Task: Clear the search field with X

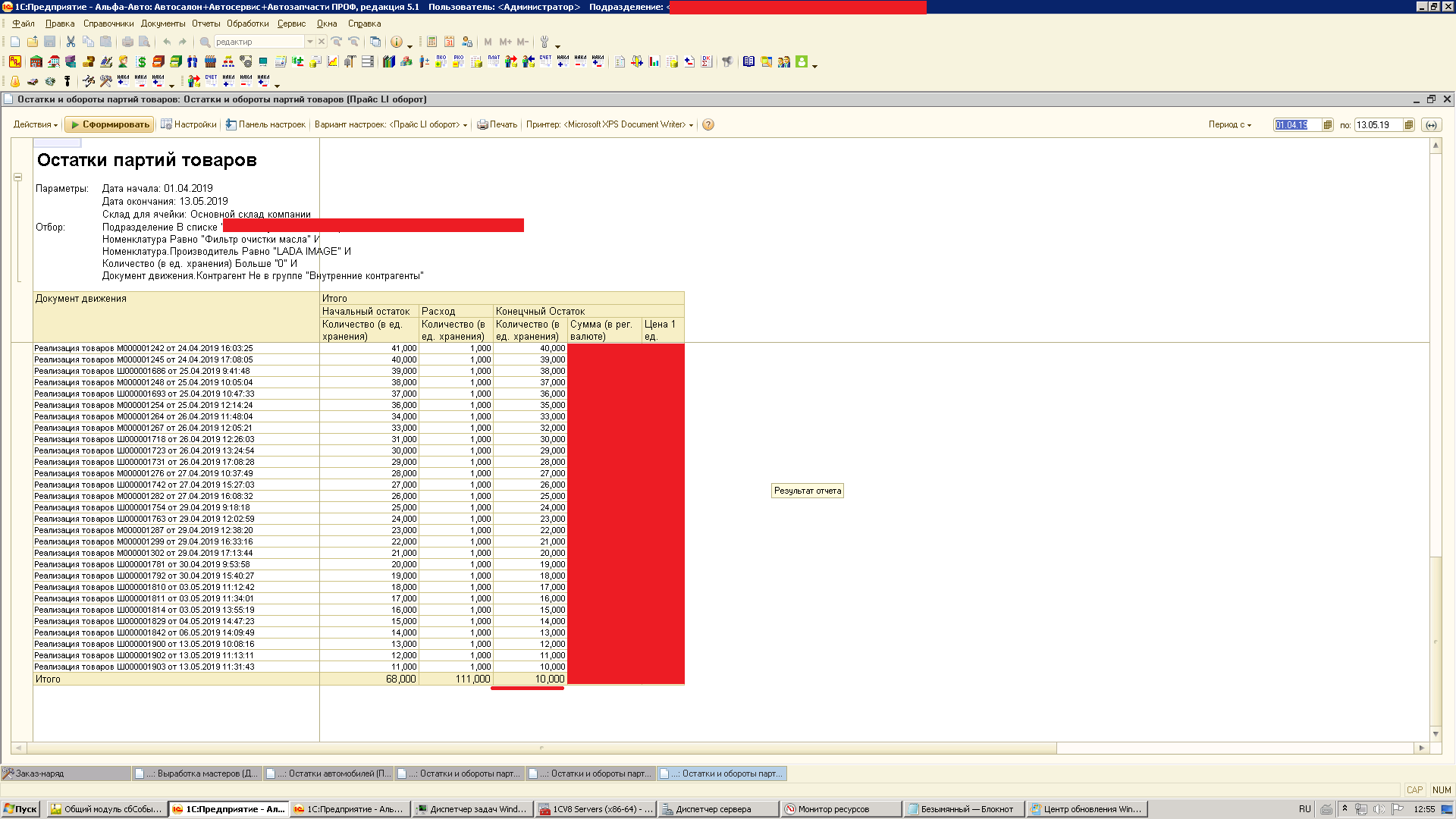Action: [x=321, y=42]
